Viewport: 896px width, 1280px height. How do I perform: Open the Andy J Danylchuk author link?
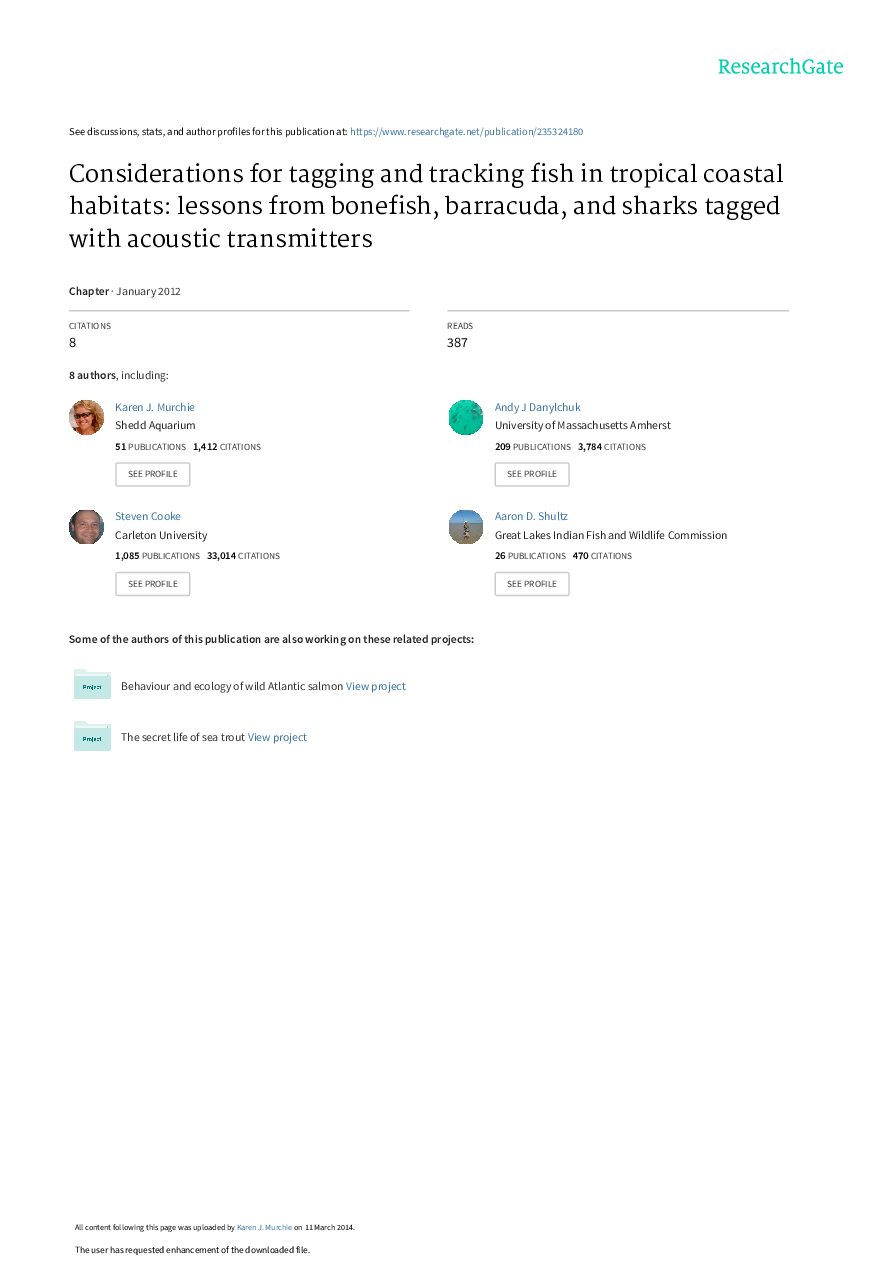pyautogui.click(x=537, y=407)
